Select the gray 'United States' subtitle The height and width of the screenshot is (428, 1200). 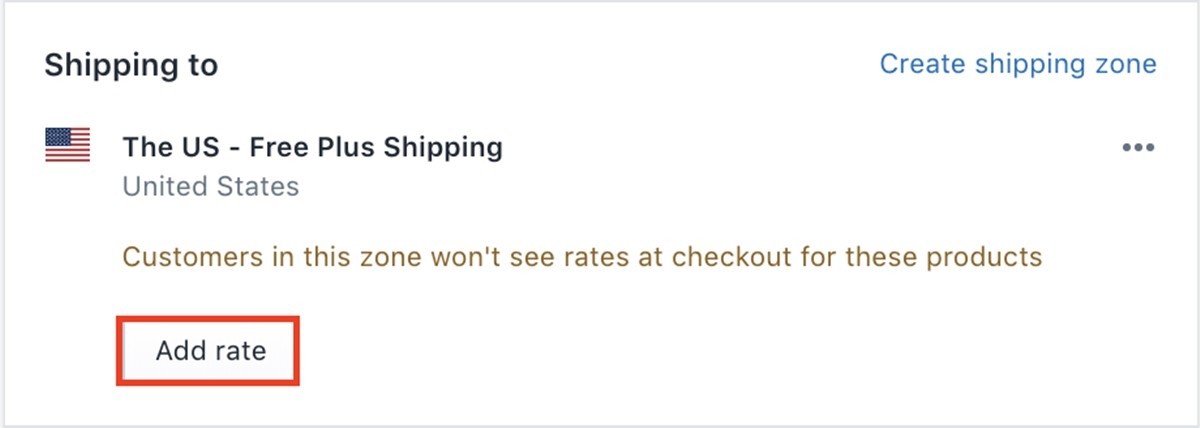(210, 186)
